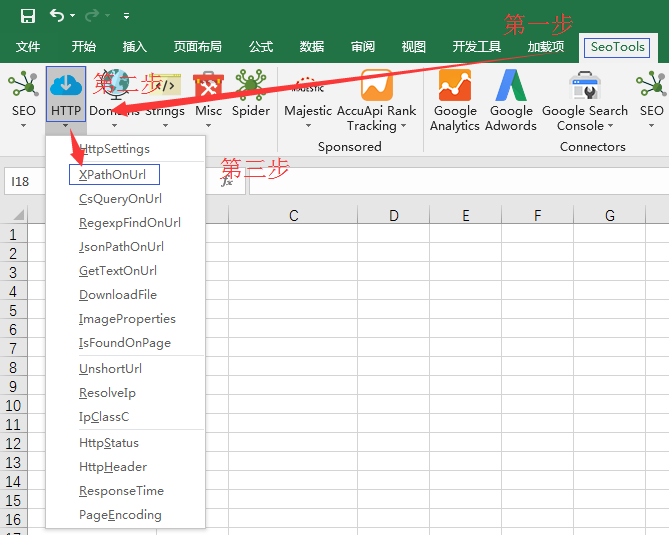Screen dimensions: 669x535
Task: Choose PageEncoding from the HTTP menu
Action: [125, 515]
